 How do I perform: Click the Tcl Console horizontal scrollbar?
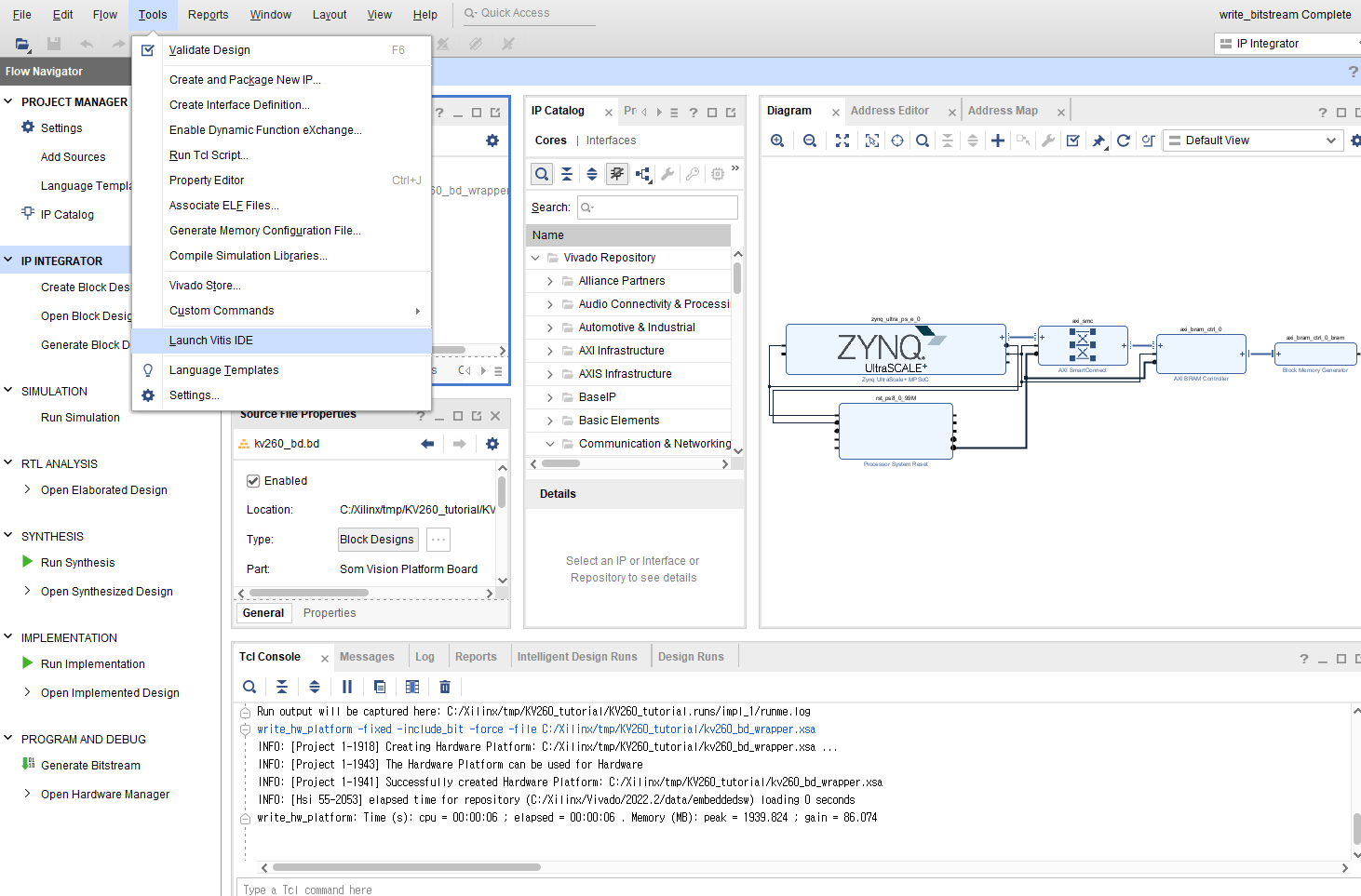pyautogui.click(x=407, y=867)
